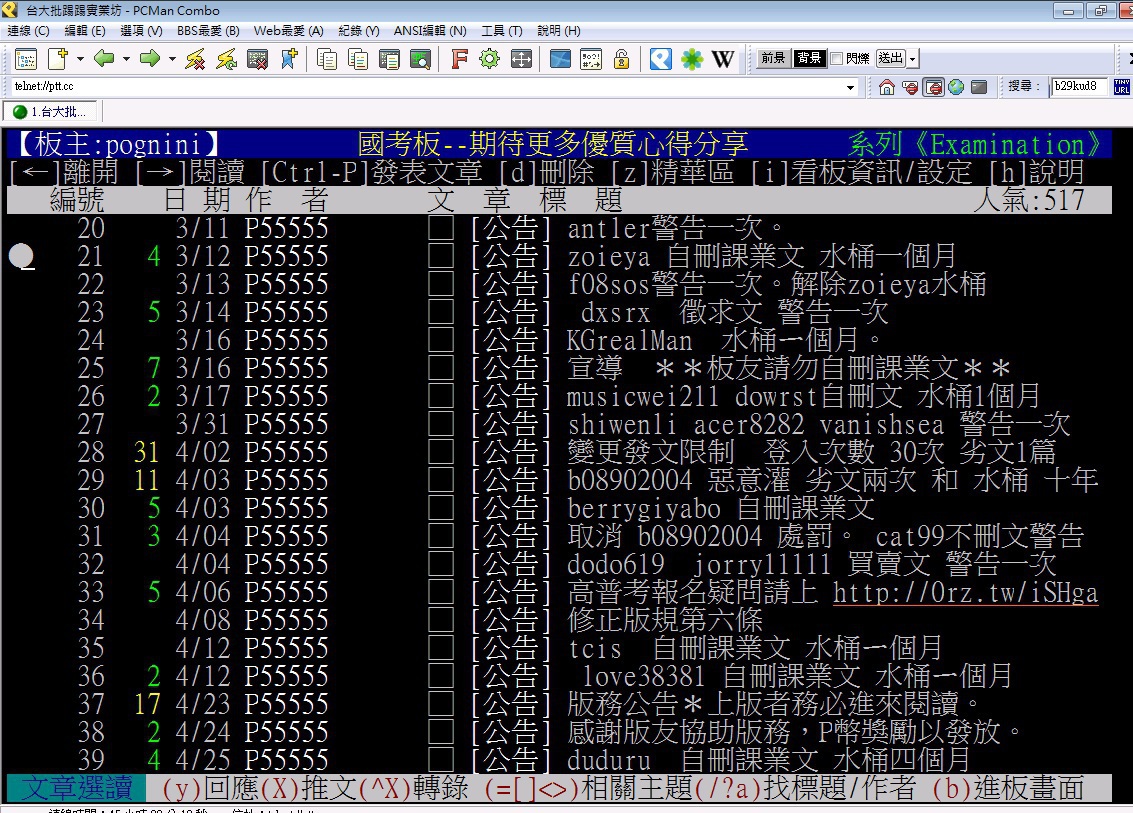
Task: Open the 選項 (V) menu
Action: tap(141, 30)
